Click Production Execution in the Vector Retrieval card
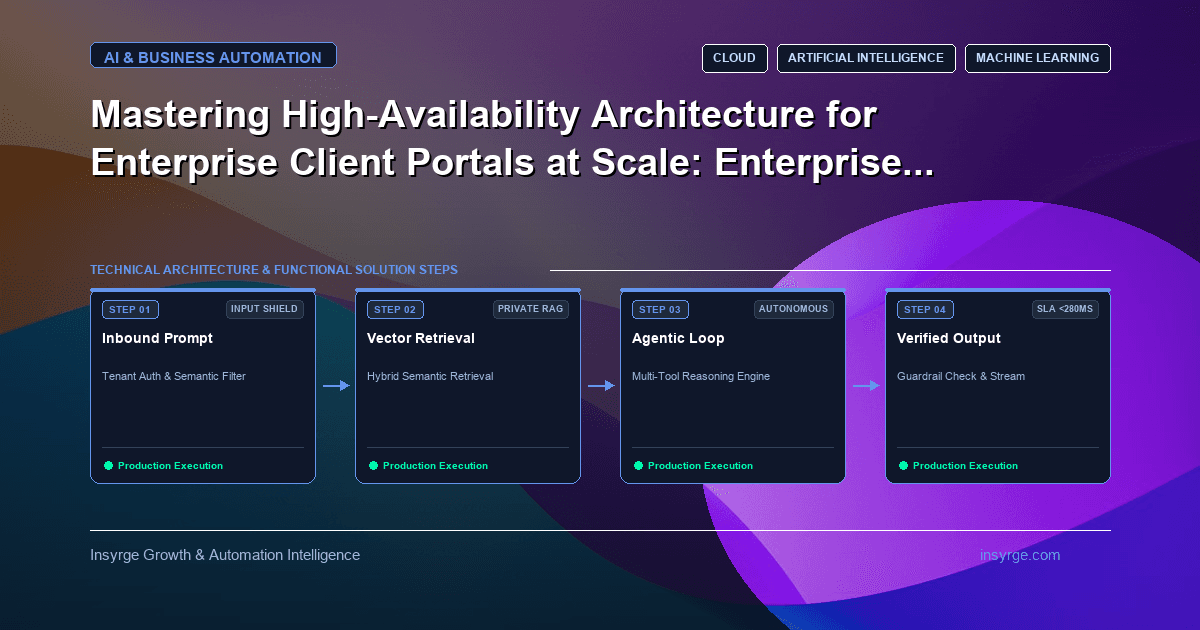This screenshot has height=630, width=1200. coord(435,465)
